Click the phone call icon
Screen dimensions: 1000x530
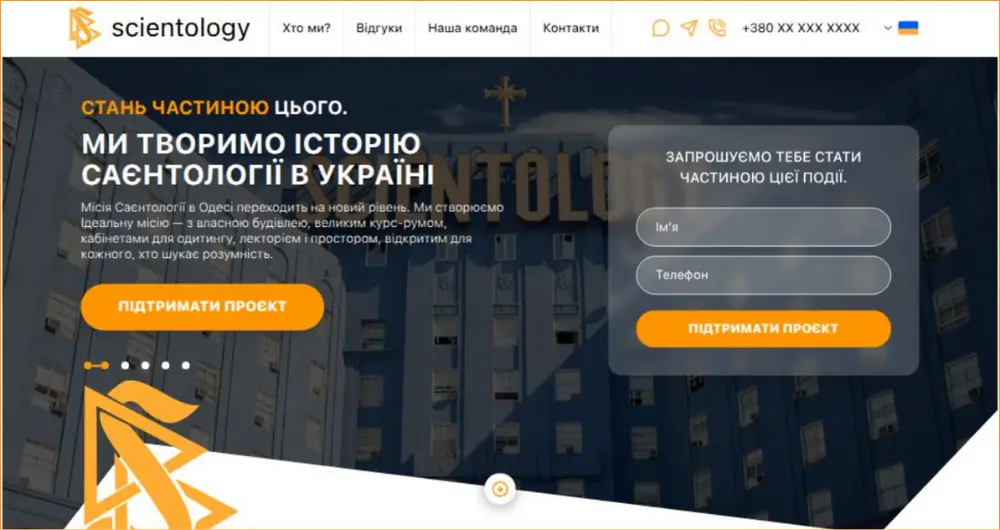(x=717, y=28)
